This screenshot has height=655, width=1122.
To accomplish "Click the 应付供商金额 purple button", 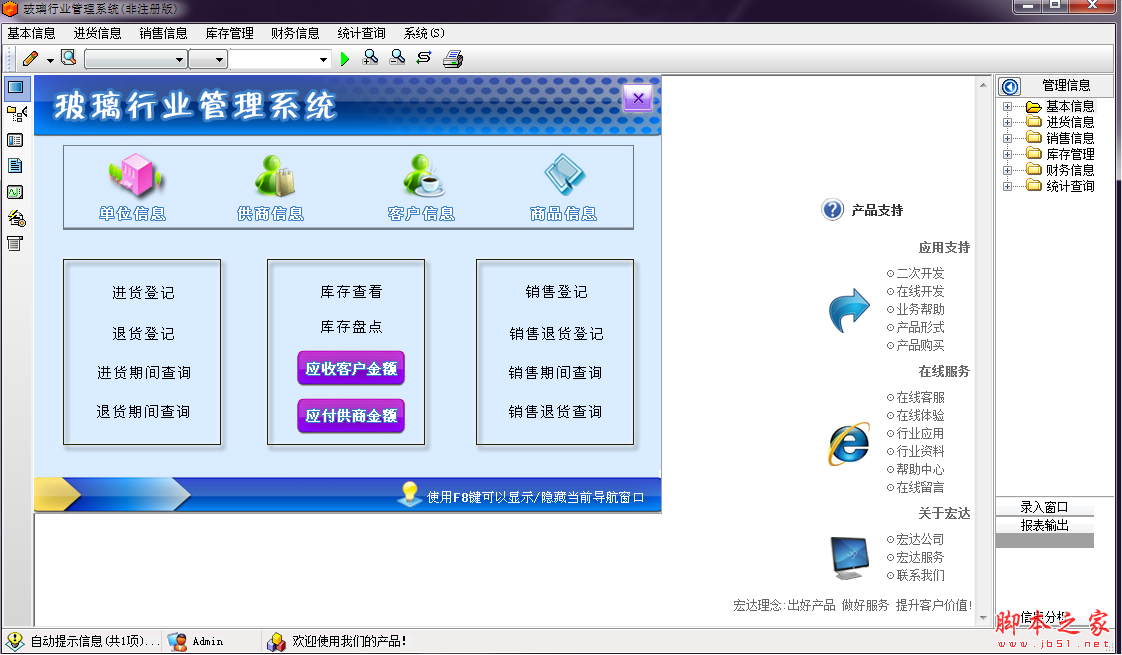I will pyautogui.click(x=351, y=416).
